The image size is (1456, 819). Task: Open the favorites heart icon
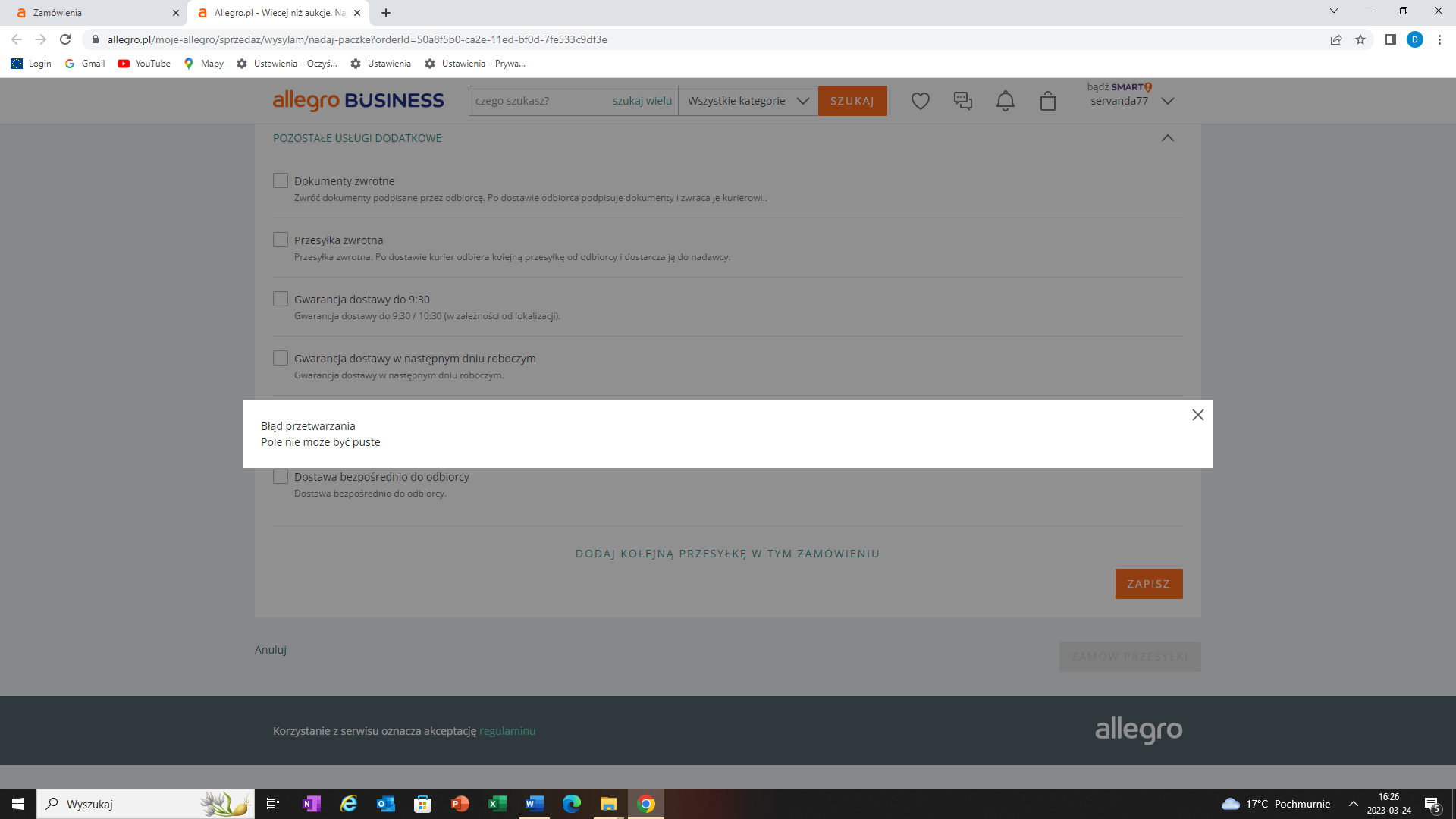(x=920, y=101)
